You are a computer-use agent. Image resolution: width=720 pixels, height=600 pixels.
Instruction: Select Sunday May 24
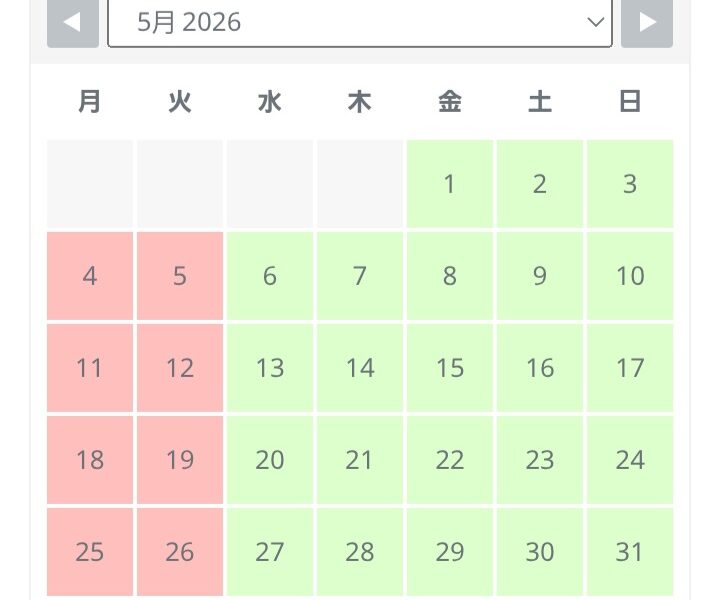coord(630,460)
